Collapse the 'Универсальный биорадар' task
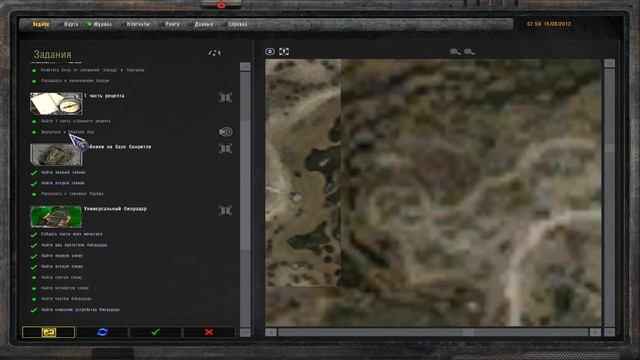Image resolution: width=640 pixels, height=360 pixels. pyautogui.click(x=225, y=211)
